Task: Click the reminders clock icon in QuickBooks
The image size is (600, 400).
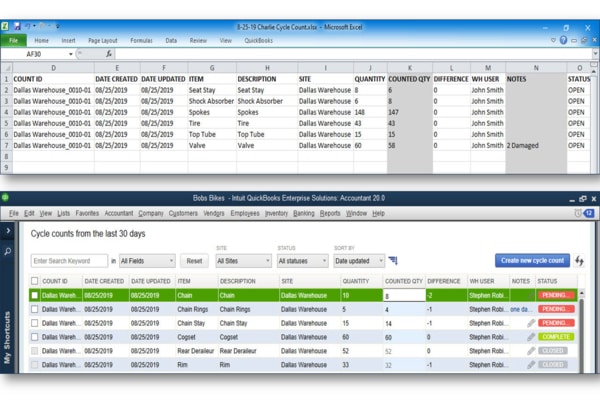Action: click(x=578, y=213)
